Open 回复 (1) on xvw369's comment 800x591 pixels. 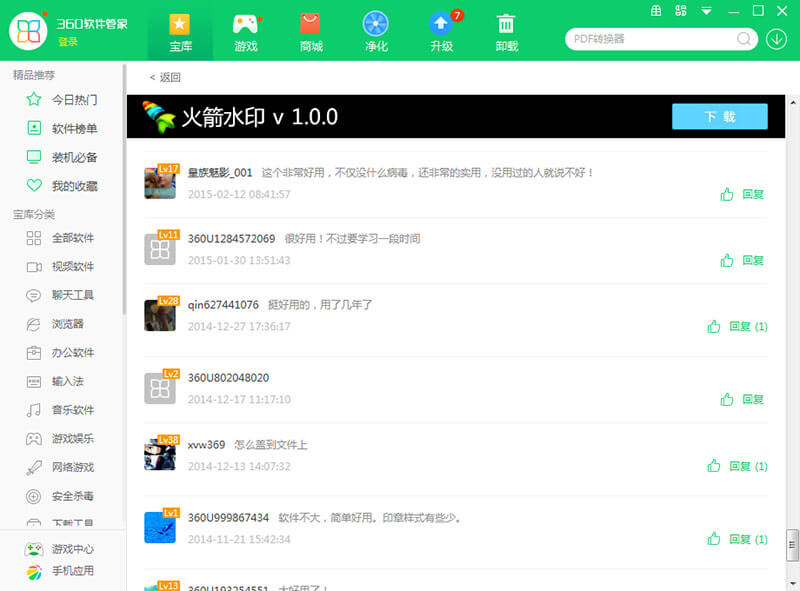748,466
